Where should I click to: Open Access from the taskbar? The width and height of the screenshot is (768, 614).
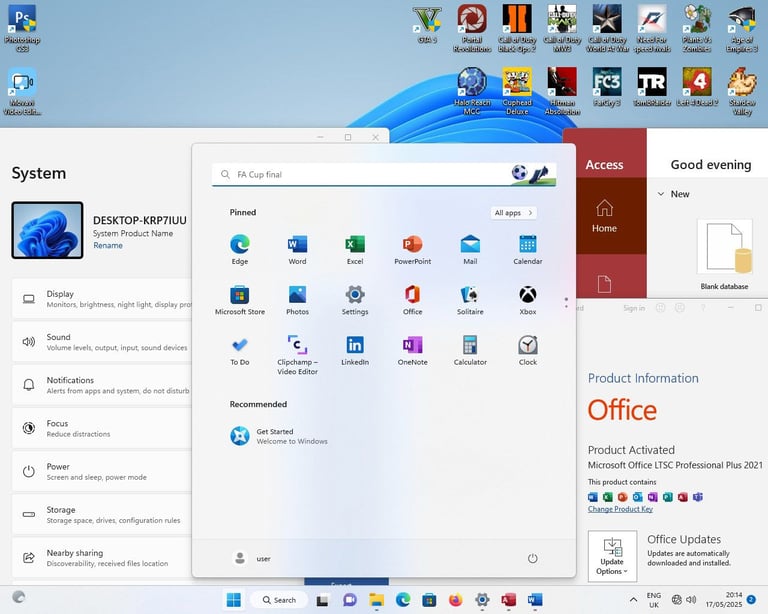pyautogui.click(x=508, y=600)
